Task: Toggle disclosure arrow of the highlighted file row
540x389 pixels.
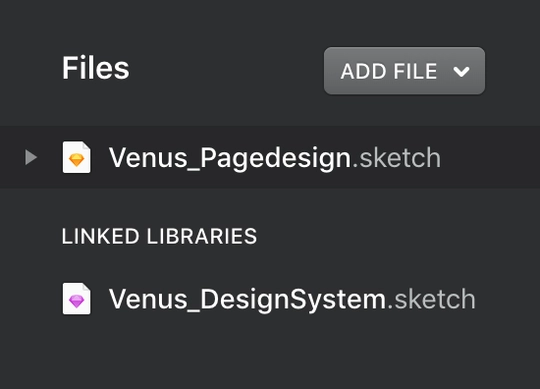Action: click(x=31, y=157)
